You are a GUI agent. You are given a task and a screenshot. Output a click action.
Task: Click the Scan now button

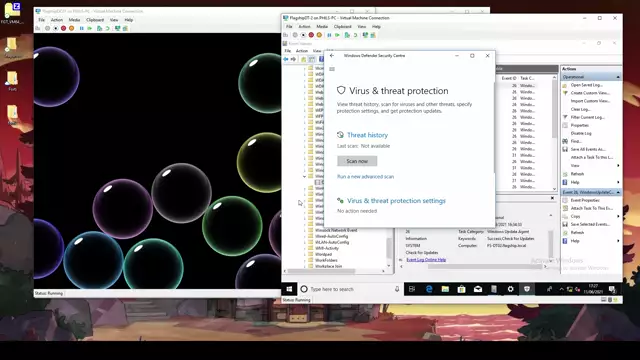pyautogui.click(x=357, y=161)
